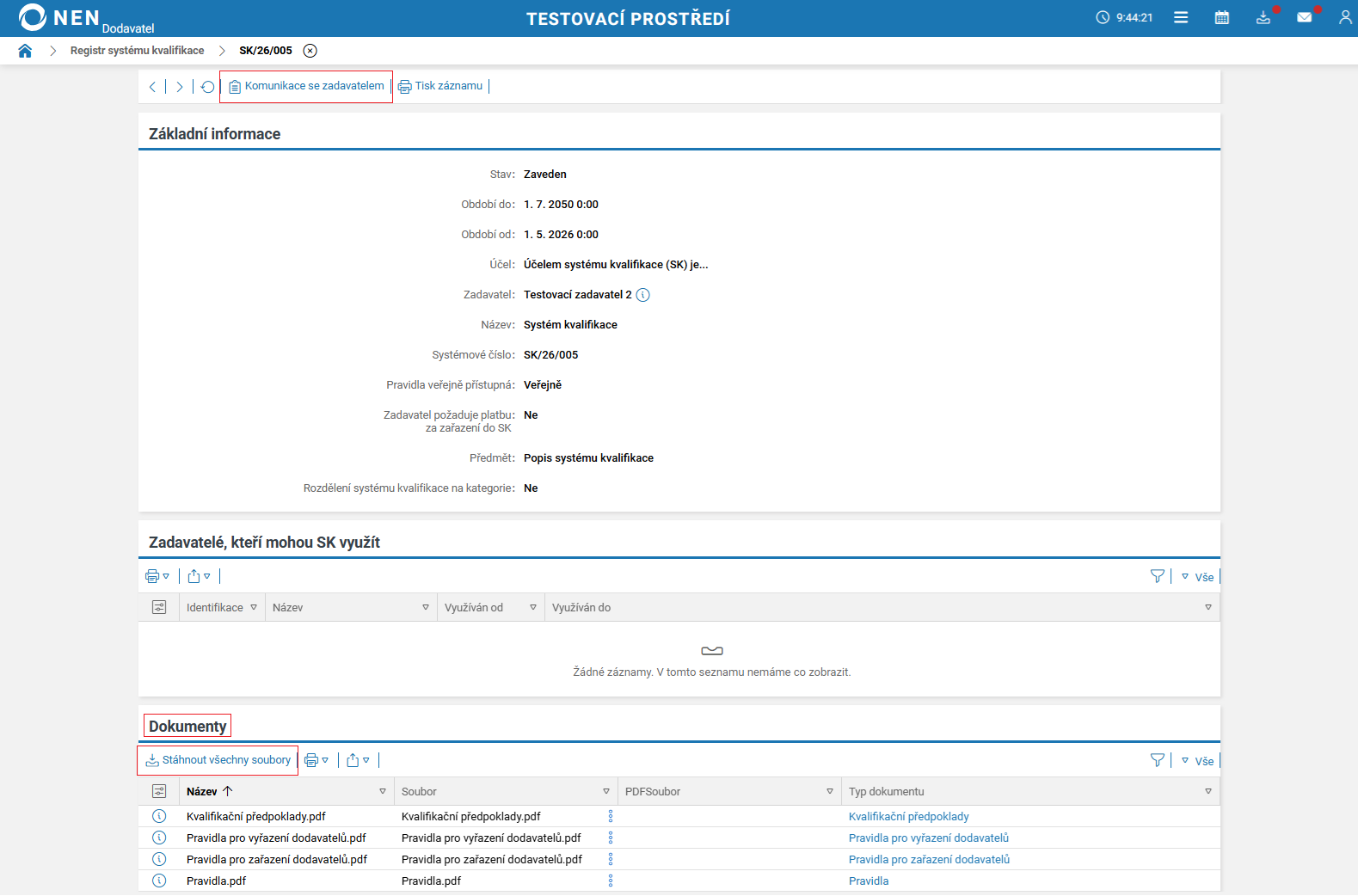
Task: Open Pravidla pro zařazení dodavatelů type link
Action: coord(929,860)
